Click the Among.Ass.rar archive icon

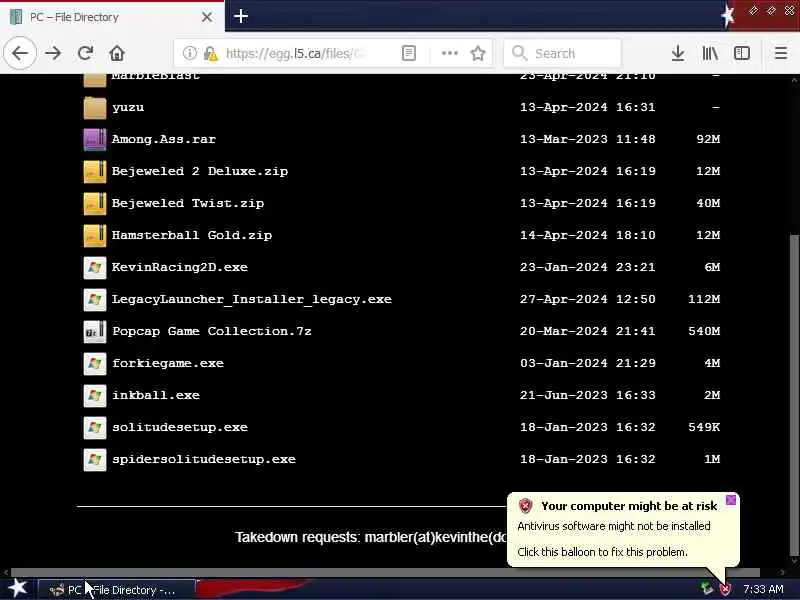95,139
